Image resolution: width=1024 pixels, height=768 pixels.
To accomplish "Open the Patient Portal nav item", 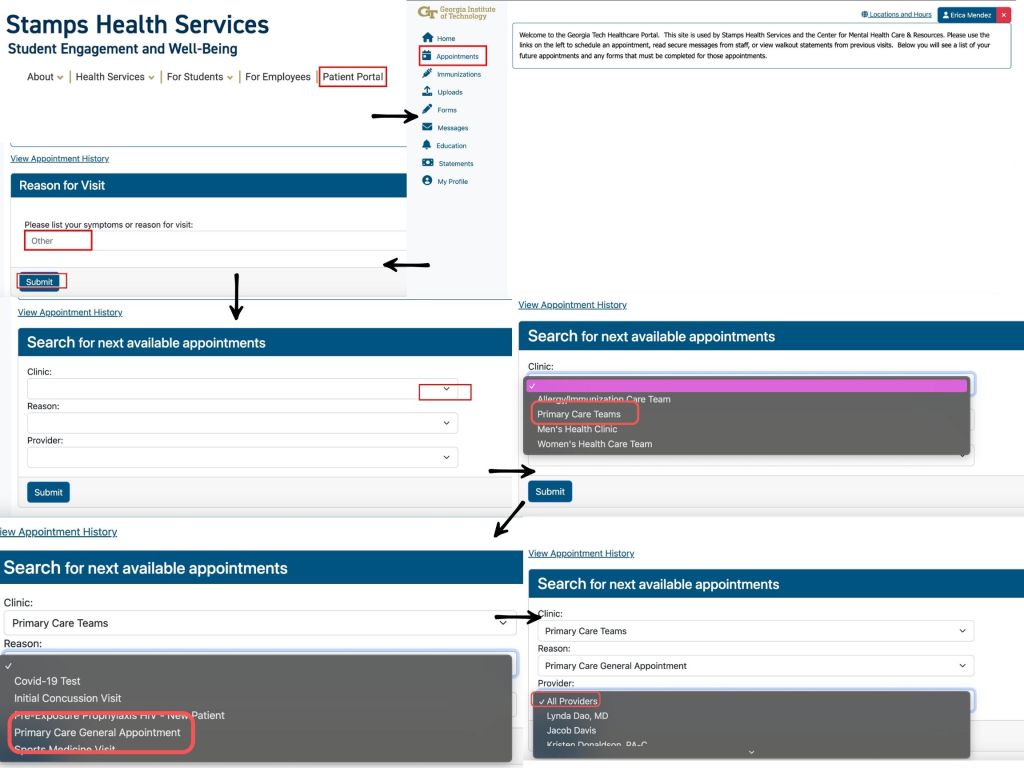I will click(353, 76).
